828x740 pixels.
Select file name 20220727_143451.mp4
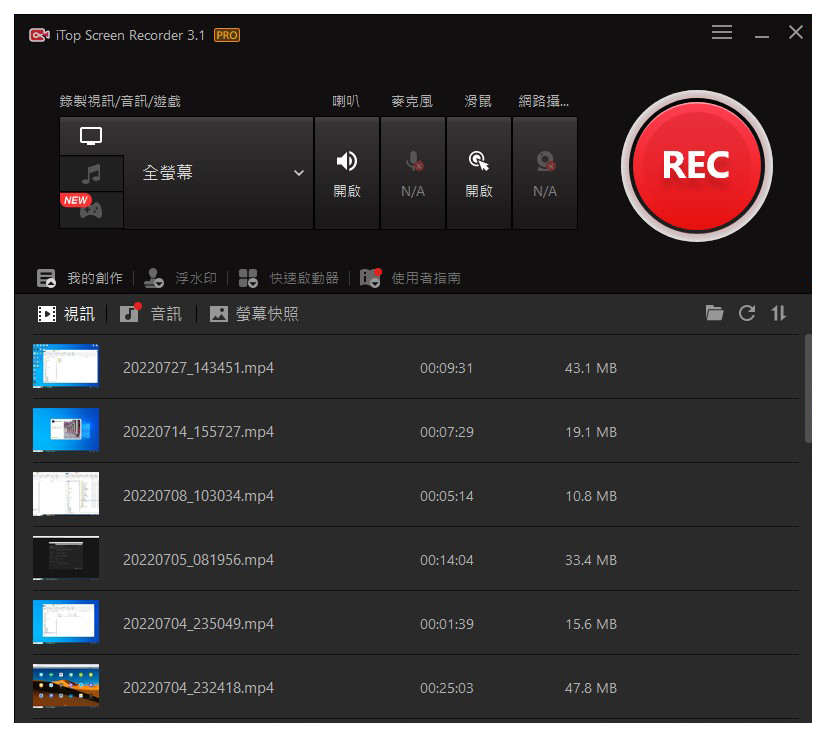(199, 368)
